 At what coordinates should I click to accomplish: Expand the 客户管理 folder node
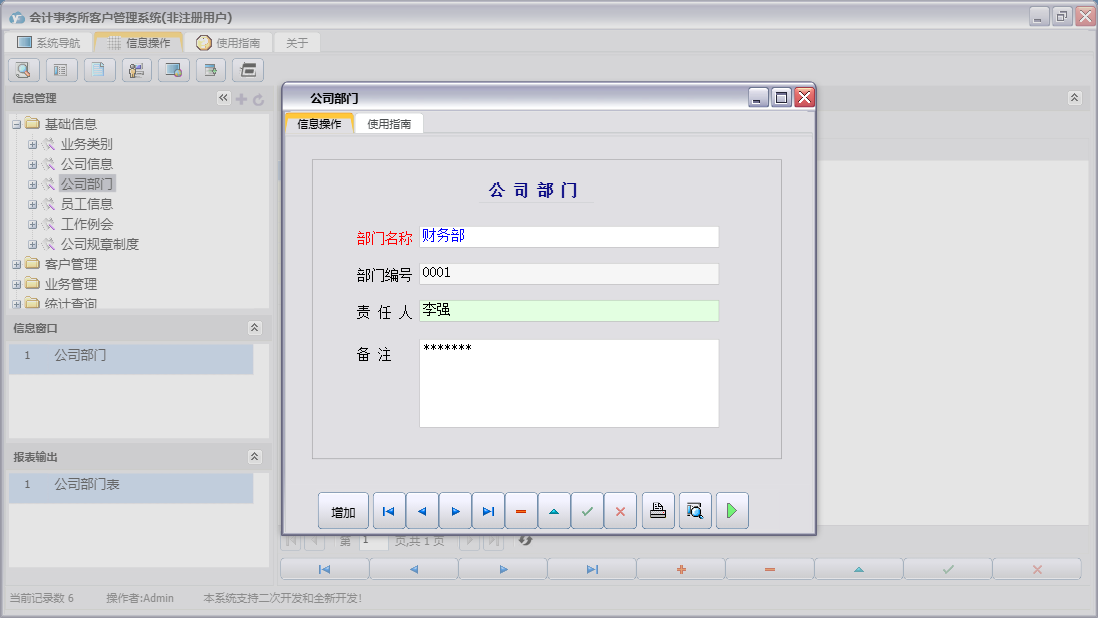point(16,264)
